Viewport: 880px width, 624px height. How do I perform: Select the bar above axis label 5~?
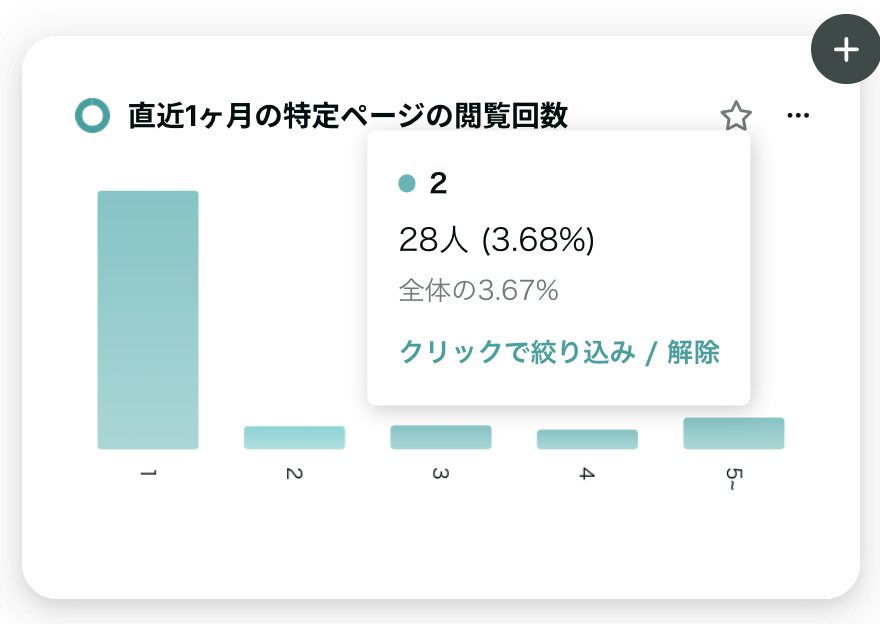tap(734, 433)
